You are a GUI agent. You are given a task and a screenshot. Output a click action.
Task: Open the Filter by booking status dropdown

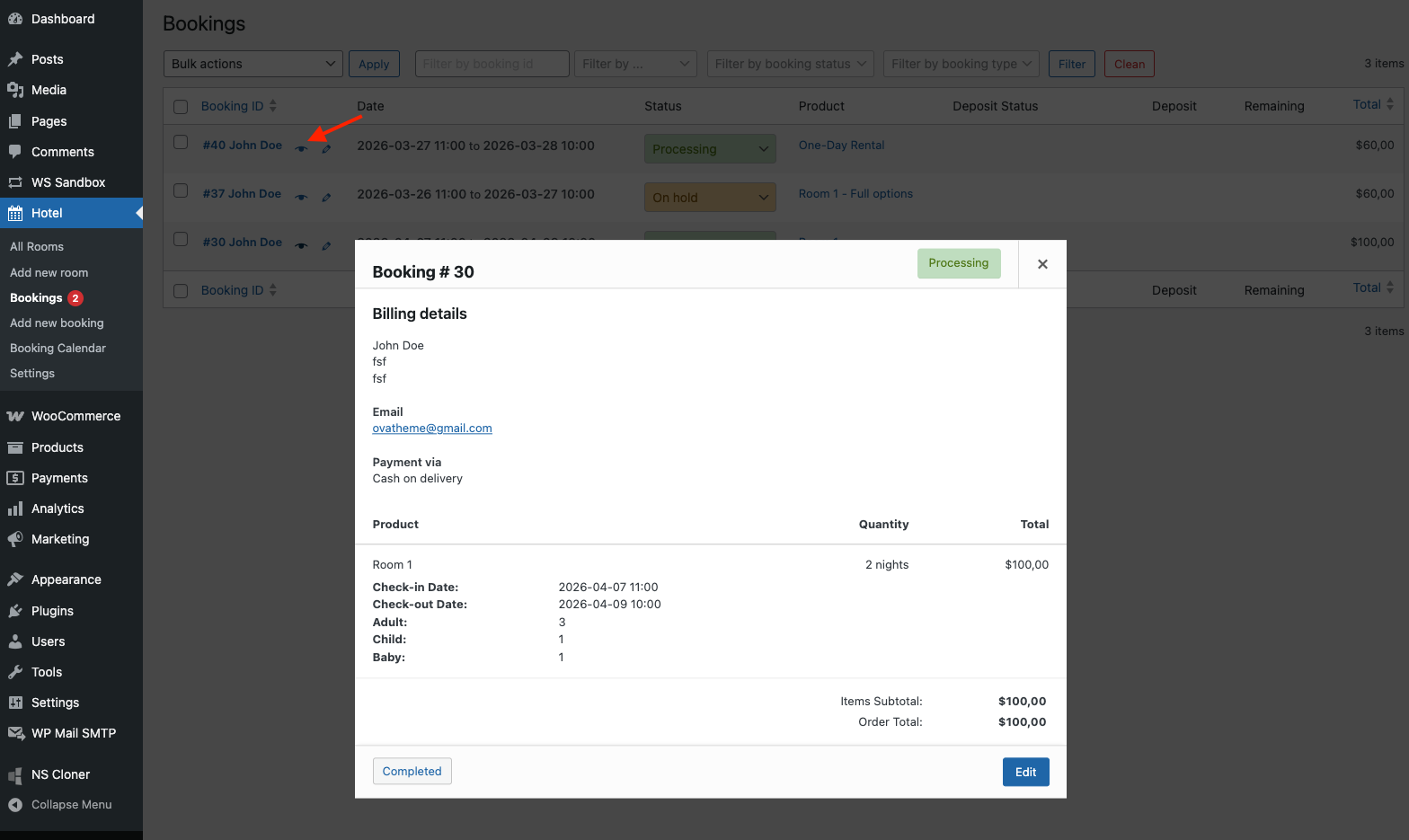point(790,64)
